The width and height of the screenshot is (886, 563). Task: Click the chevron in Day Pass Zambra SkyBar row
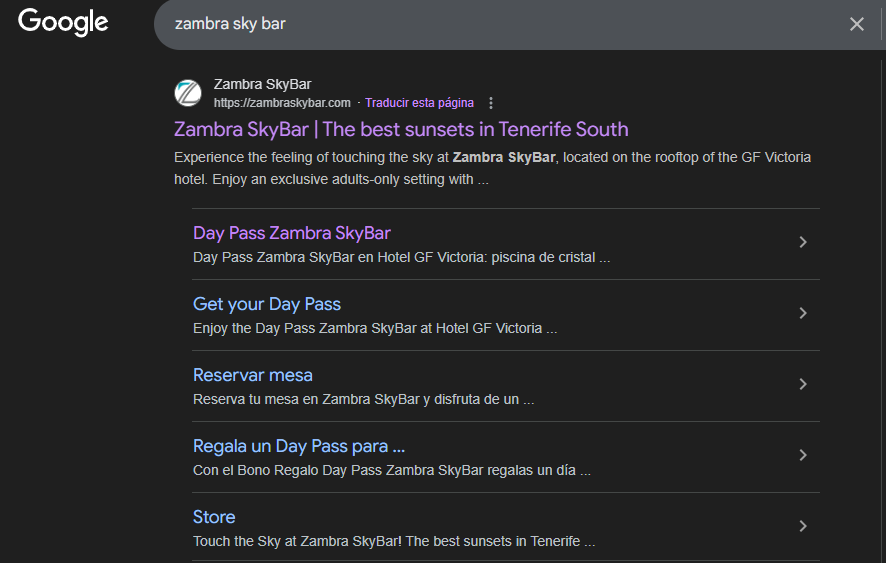coord(803,242)
